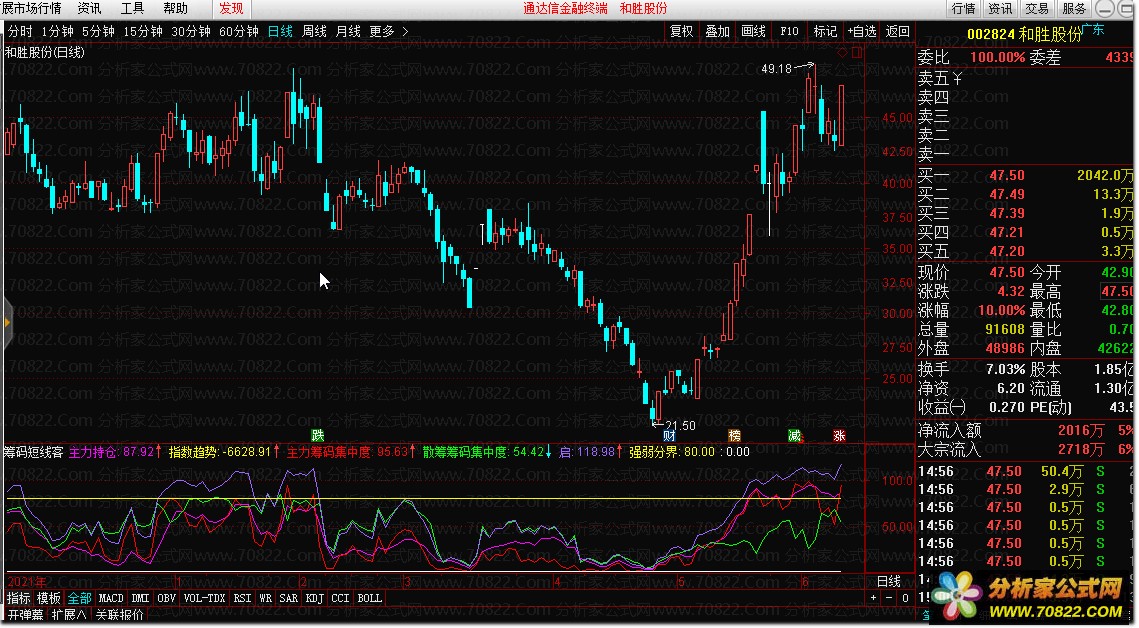Switch to 分时 intraday view
This screenshot has height=628, width=1139.
tap(20, 31)
